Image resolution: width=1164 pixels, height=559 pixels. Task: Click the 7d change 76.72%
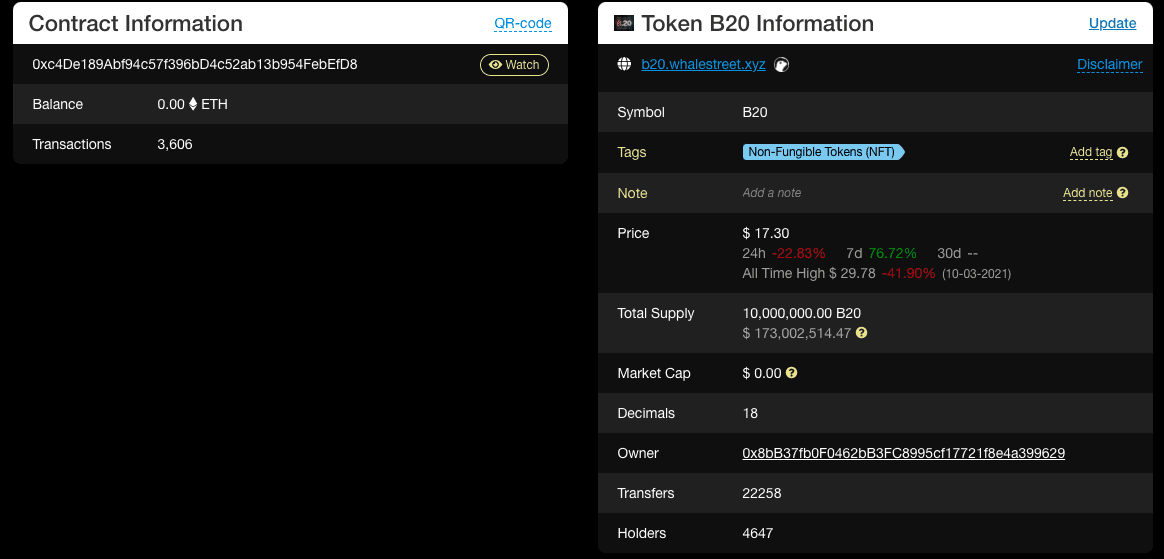[x=892, y=253]
